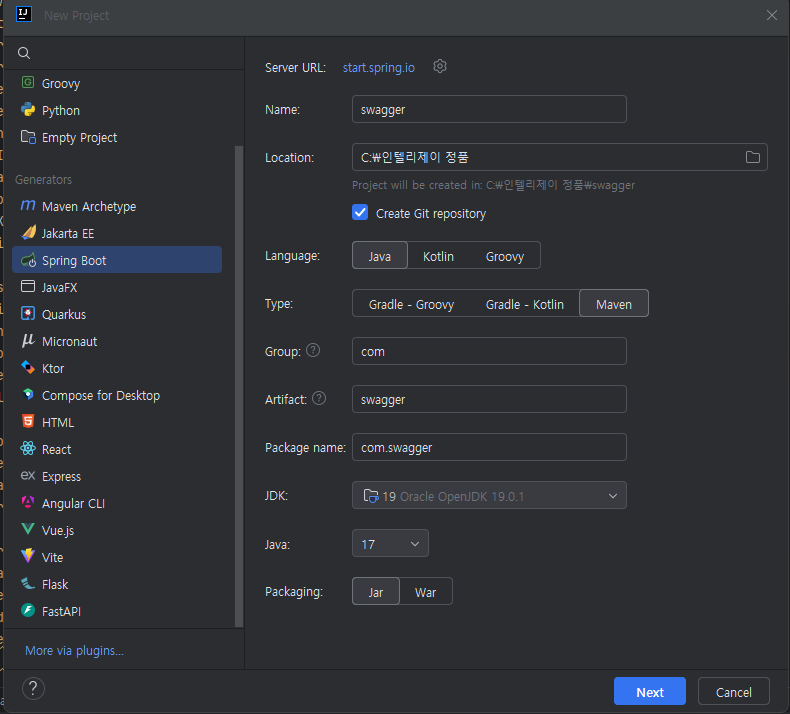Select the Express generator icon
This screenshot has width=790, height=714.
click(28, 475)
